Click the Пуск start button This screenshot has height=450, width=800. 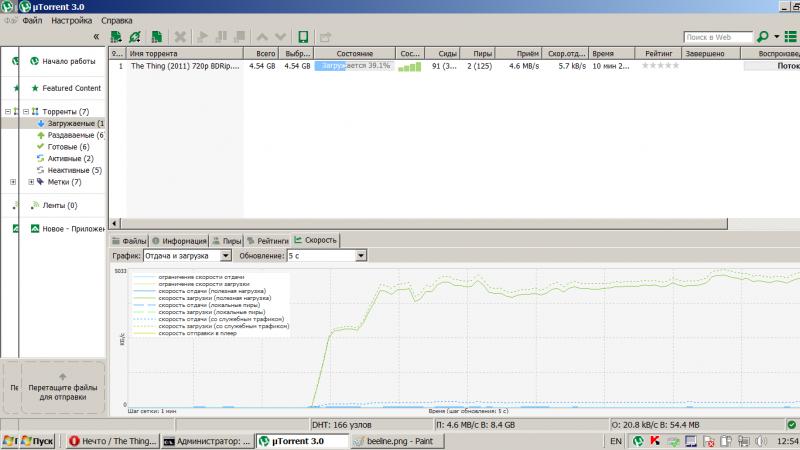pos(37,441)
